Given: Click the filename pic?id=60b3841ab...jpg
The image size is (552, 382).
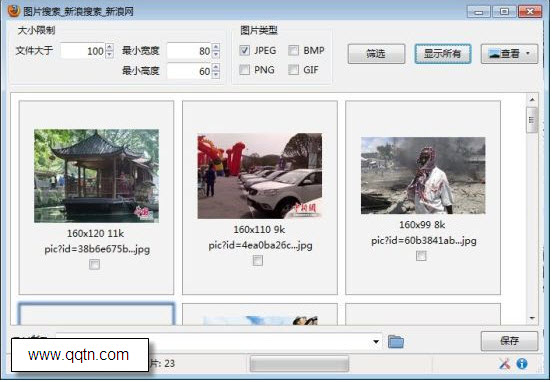Looking at the screenshot, I should point(424,241).
